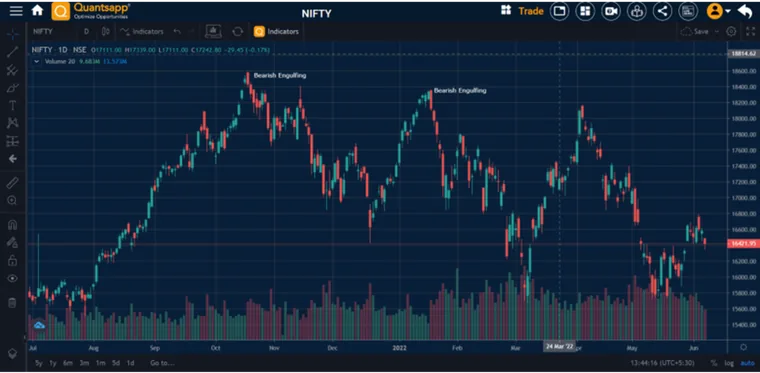The image size is (760, 373).
Task: Select the XABCD patterns tool
Action: pyautogui.click(x=12, y=123)
